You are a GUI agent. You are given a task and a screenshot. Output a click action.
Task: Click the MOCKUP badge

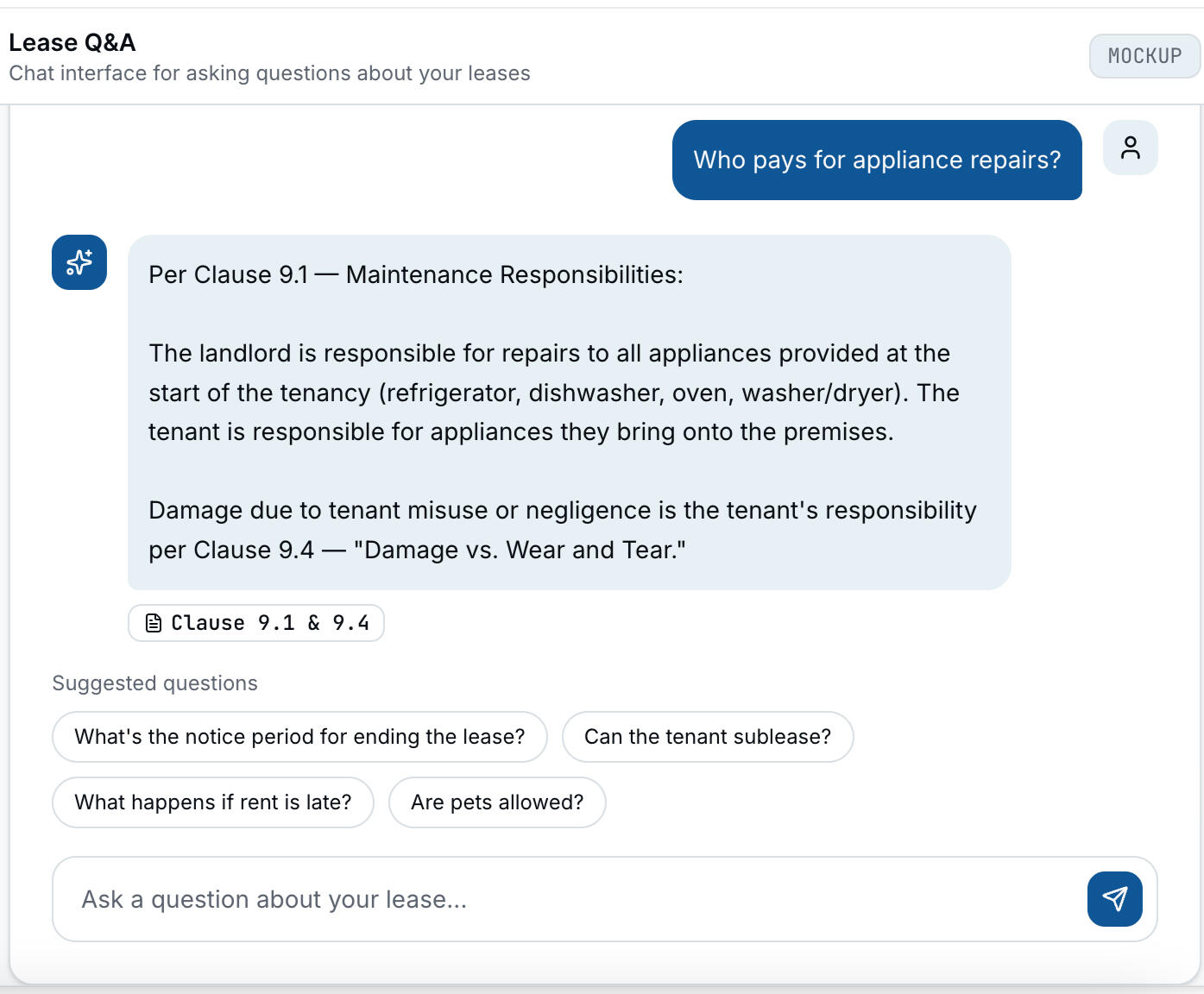click(1144, 56)
